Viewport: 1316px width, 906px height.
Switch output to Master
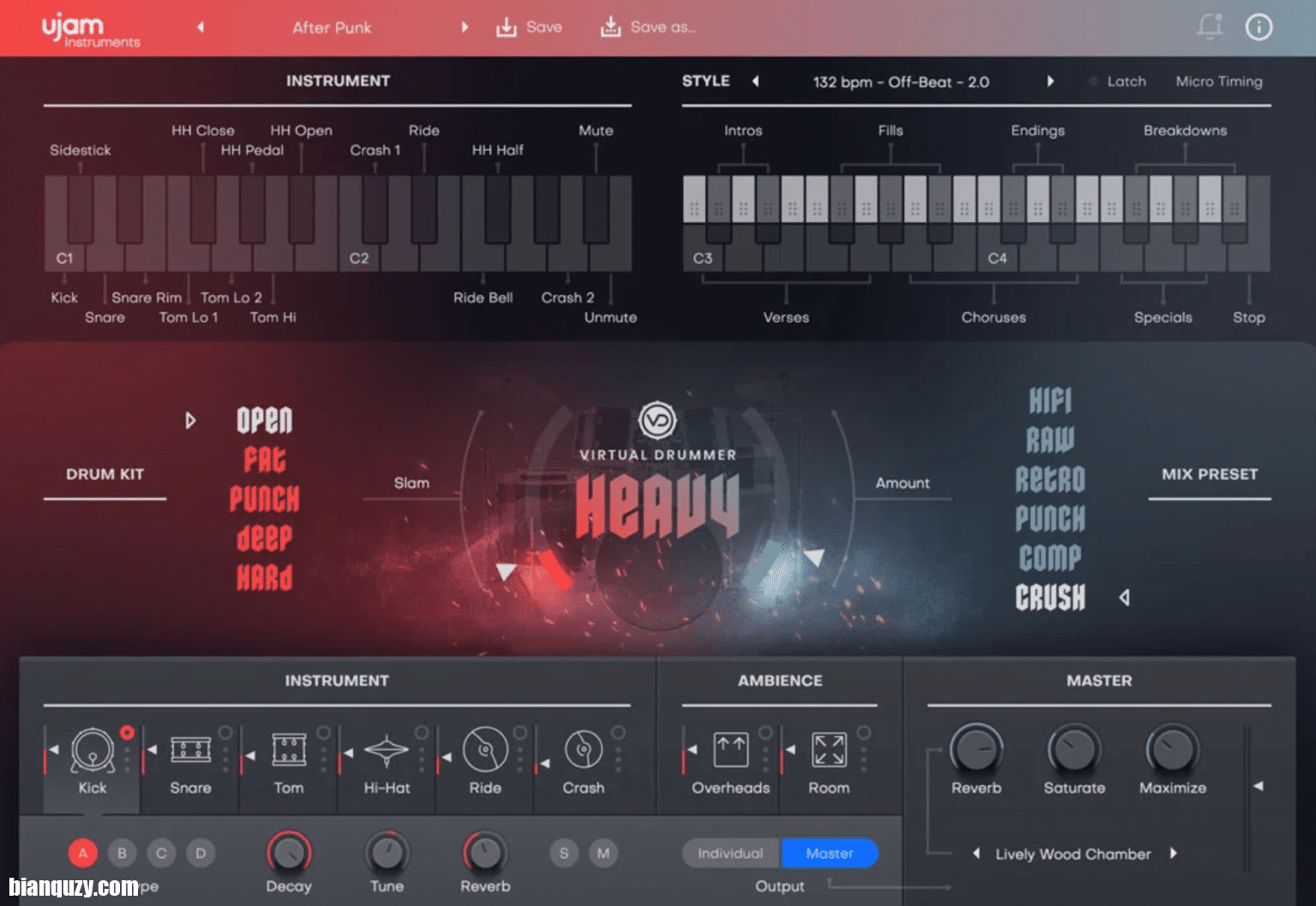pos(829,853)
